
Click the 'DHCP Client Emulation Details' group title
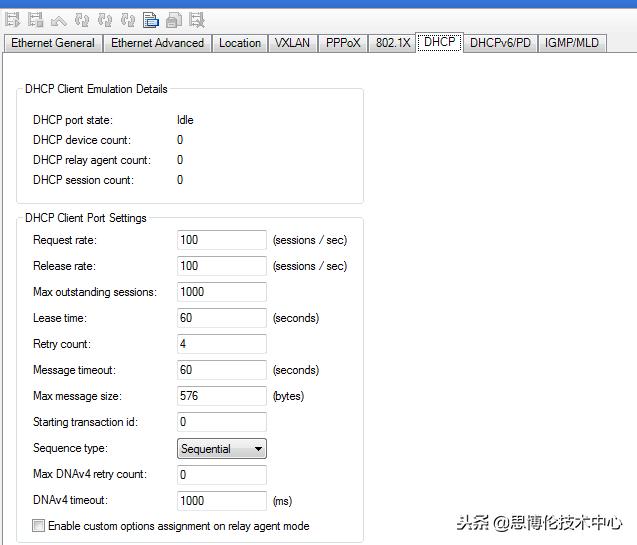[x=96, y=89]
